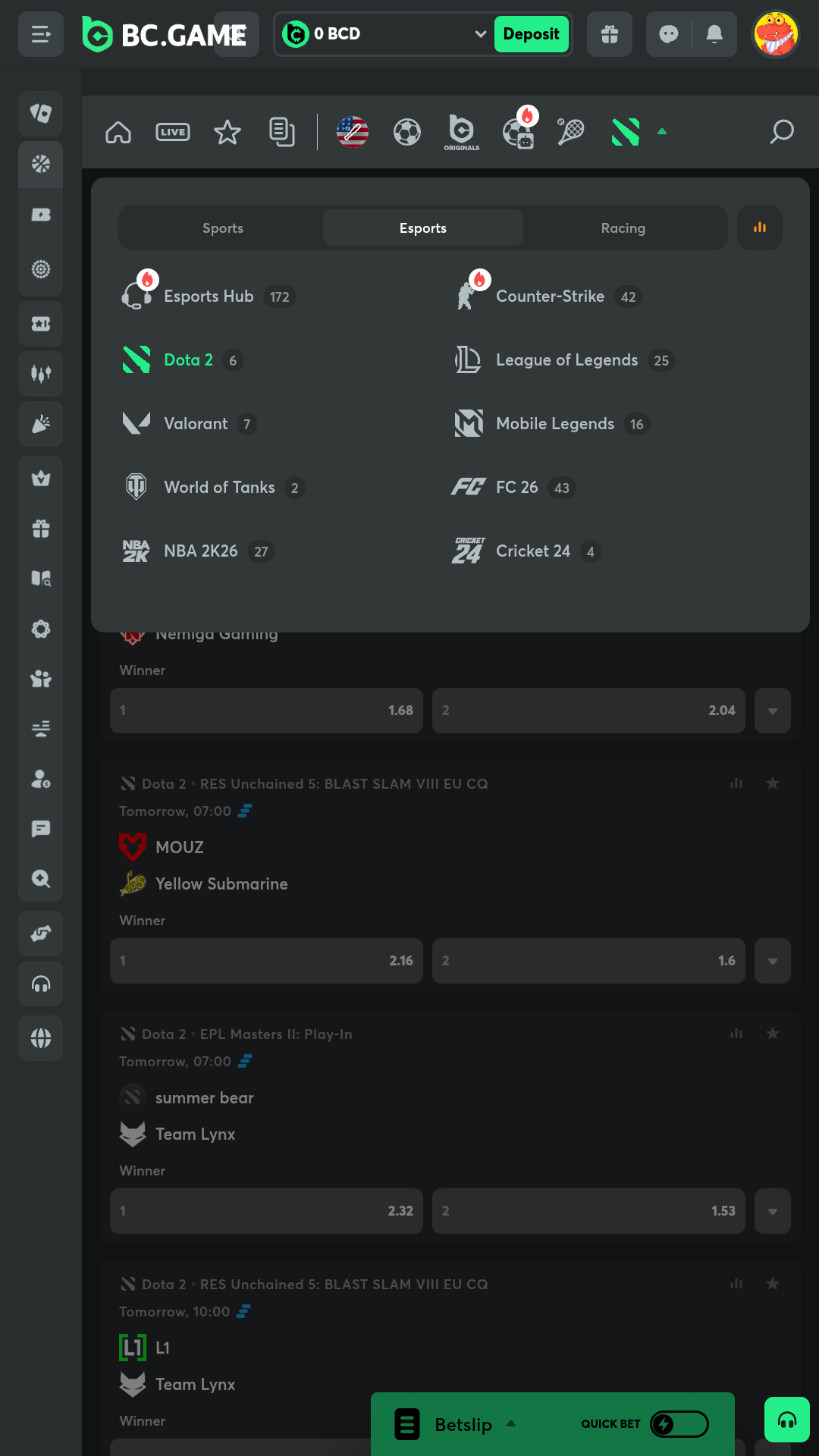819x1456 pixels.
Task: Open League of Legends category
Action: [563, 360]
